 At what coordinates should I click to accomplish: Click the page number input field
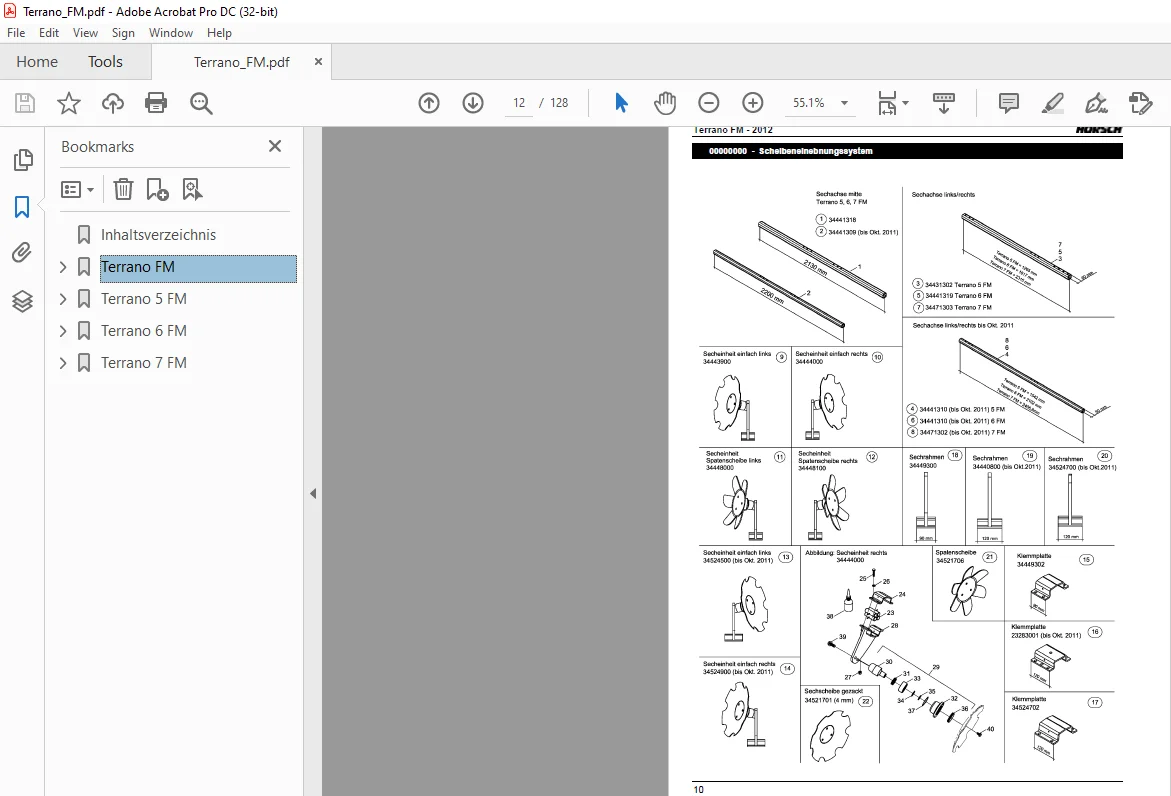pos(519,103)
